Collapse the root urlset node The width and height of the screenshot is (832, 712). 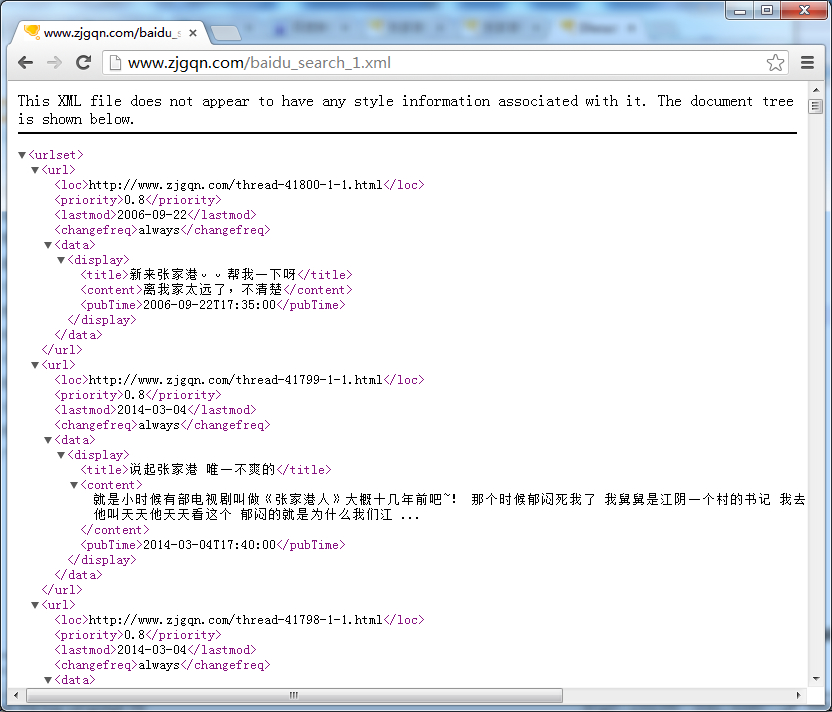22,155
